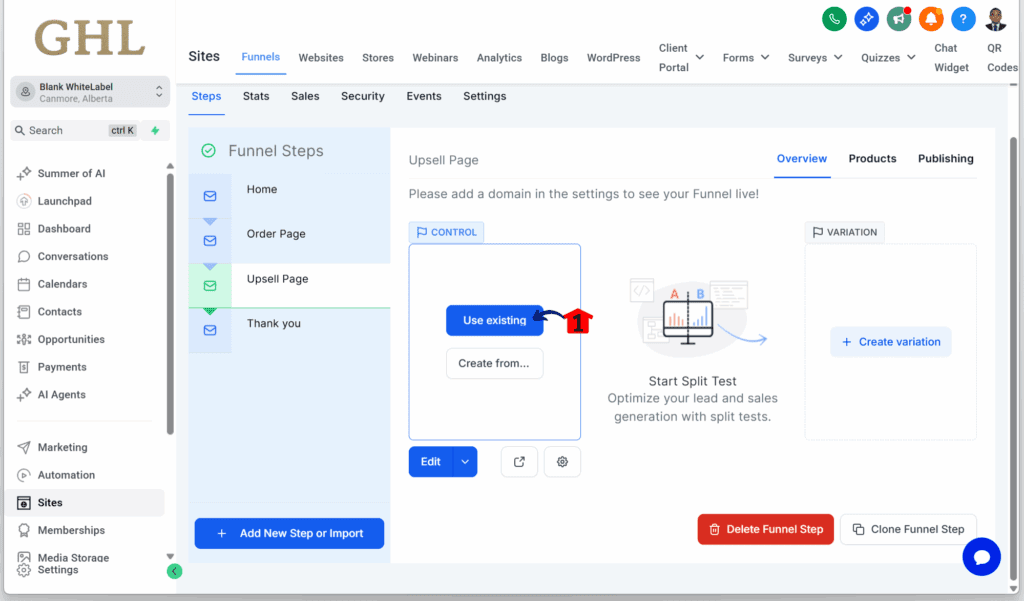Open Dashboard from sidebar
The height and width of the screenshot is (601, 1024).
pos(64,229)
